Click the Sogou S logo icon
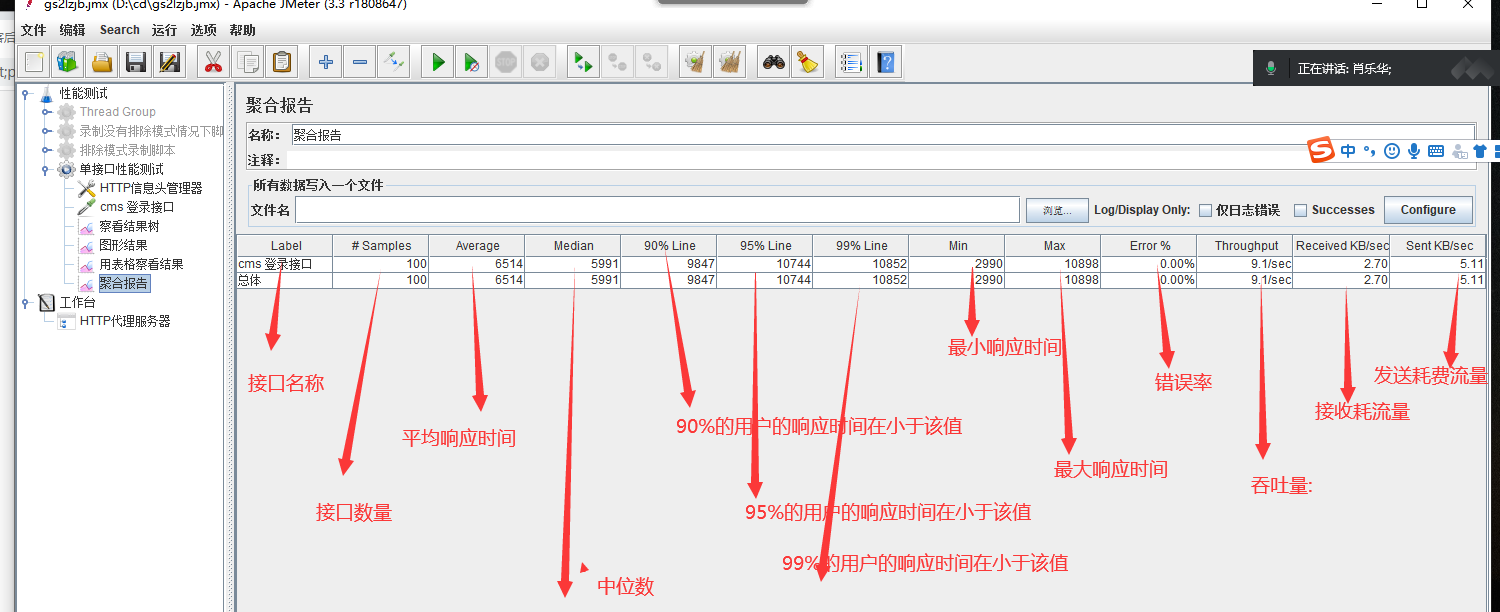This screenshot has height=612, width=1500. click(x=1322, y=151)
